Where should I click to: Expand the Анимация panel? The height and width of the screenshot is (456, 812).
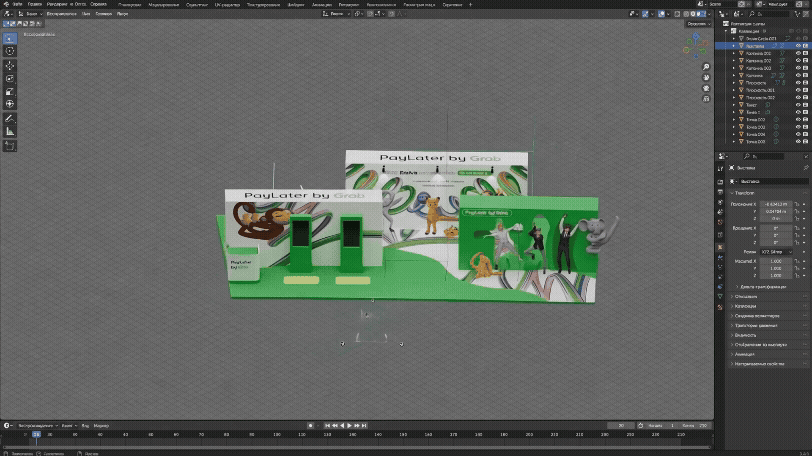pyautogui.click(x=745, y=355)
